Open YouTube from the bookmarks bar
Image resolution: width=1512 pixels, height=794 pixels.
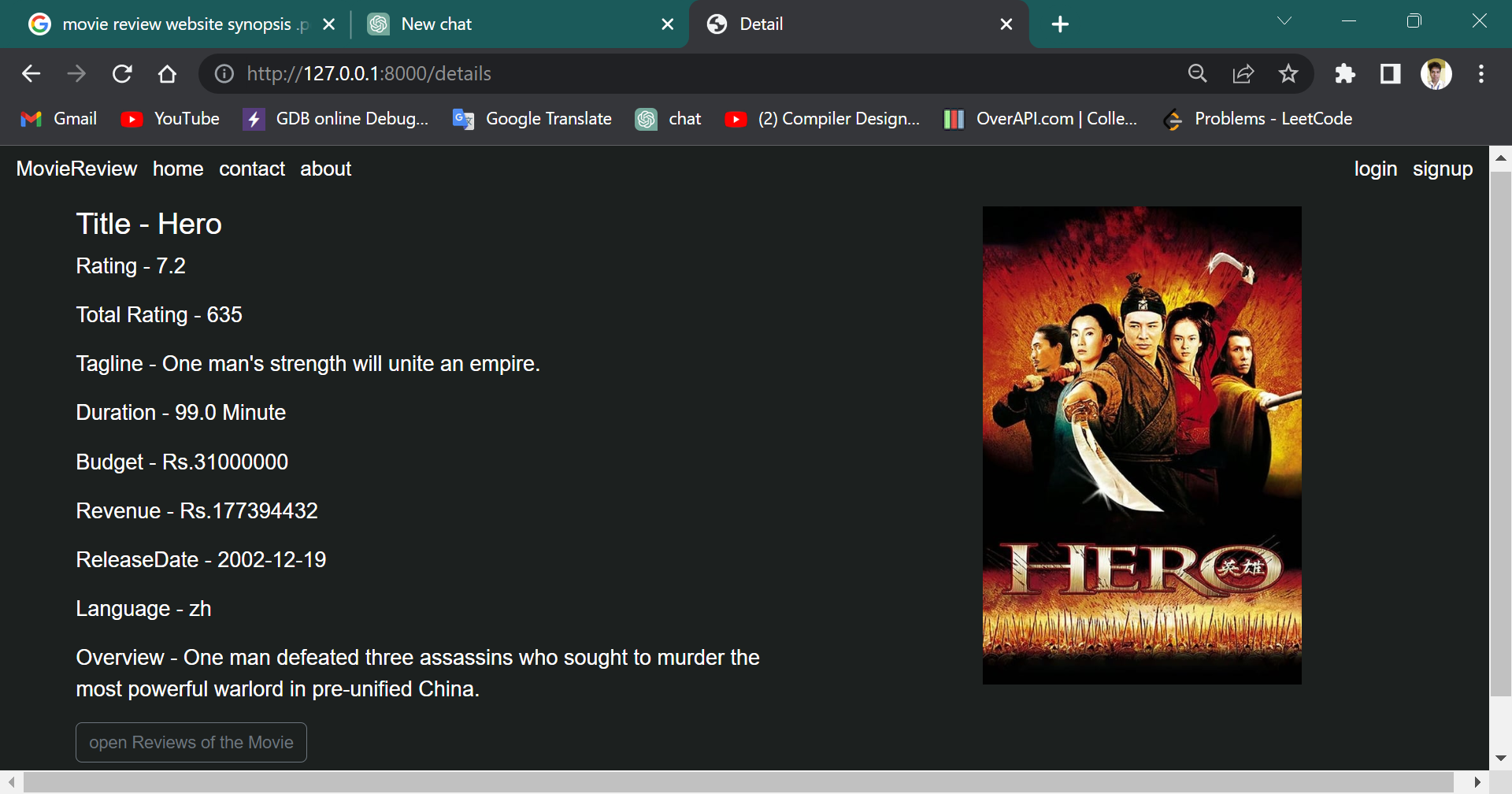[x=170, y=118]
